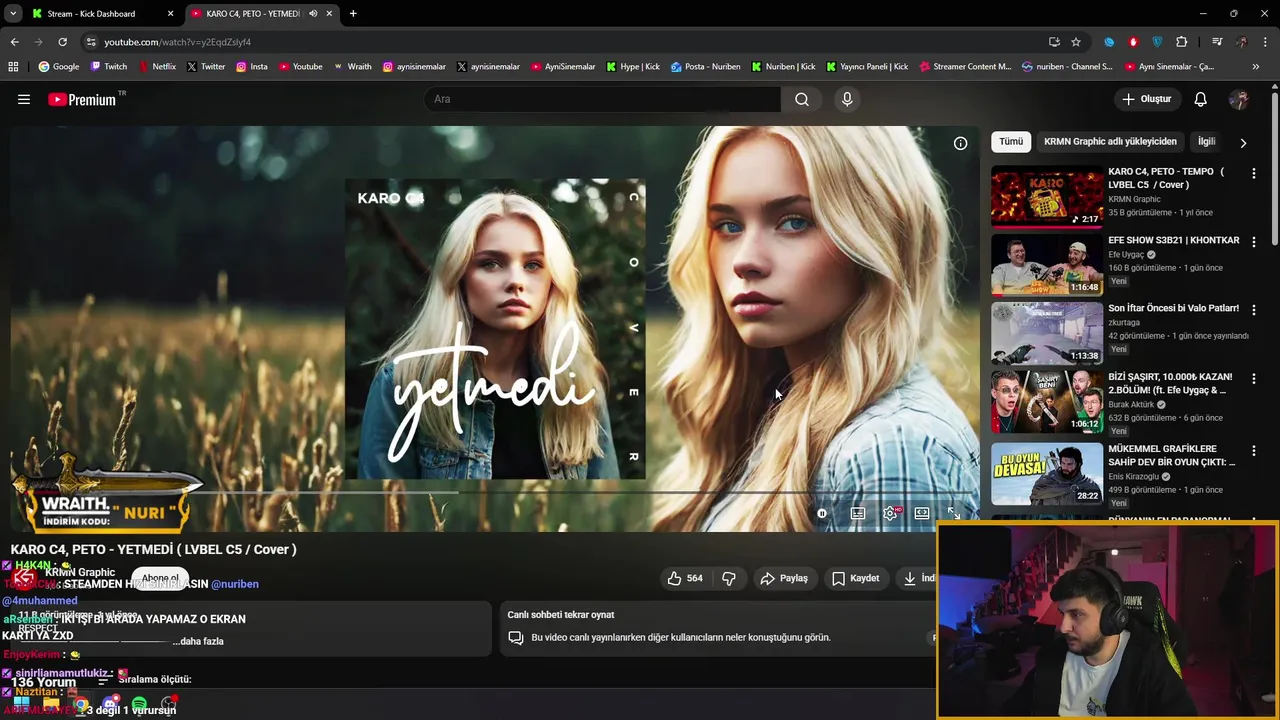Viewport: 1280px width, 720px height.
Task: Open YouTube notifications bell
Action: (x=1201, y=99)
